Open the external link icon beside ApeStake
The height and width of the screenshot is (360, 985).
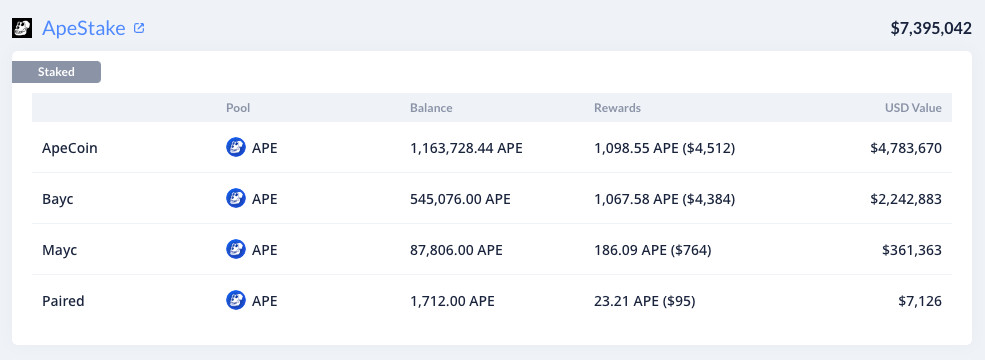pyautogui.click(x=139, y=28)
